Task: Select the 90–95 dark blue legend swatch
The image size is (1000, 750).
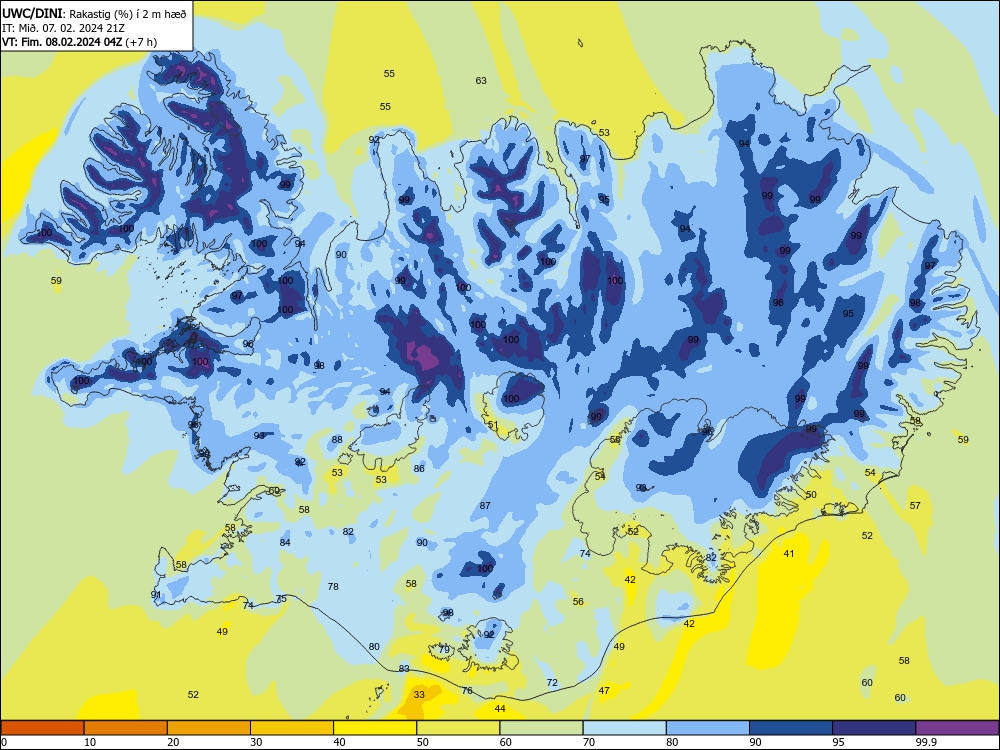Action: click(x=791, y=728)
